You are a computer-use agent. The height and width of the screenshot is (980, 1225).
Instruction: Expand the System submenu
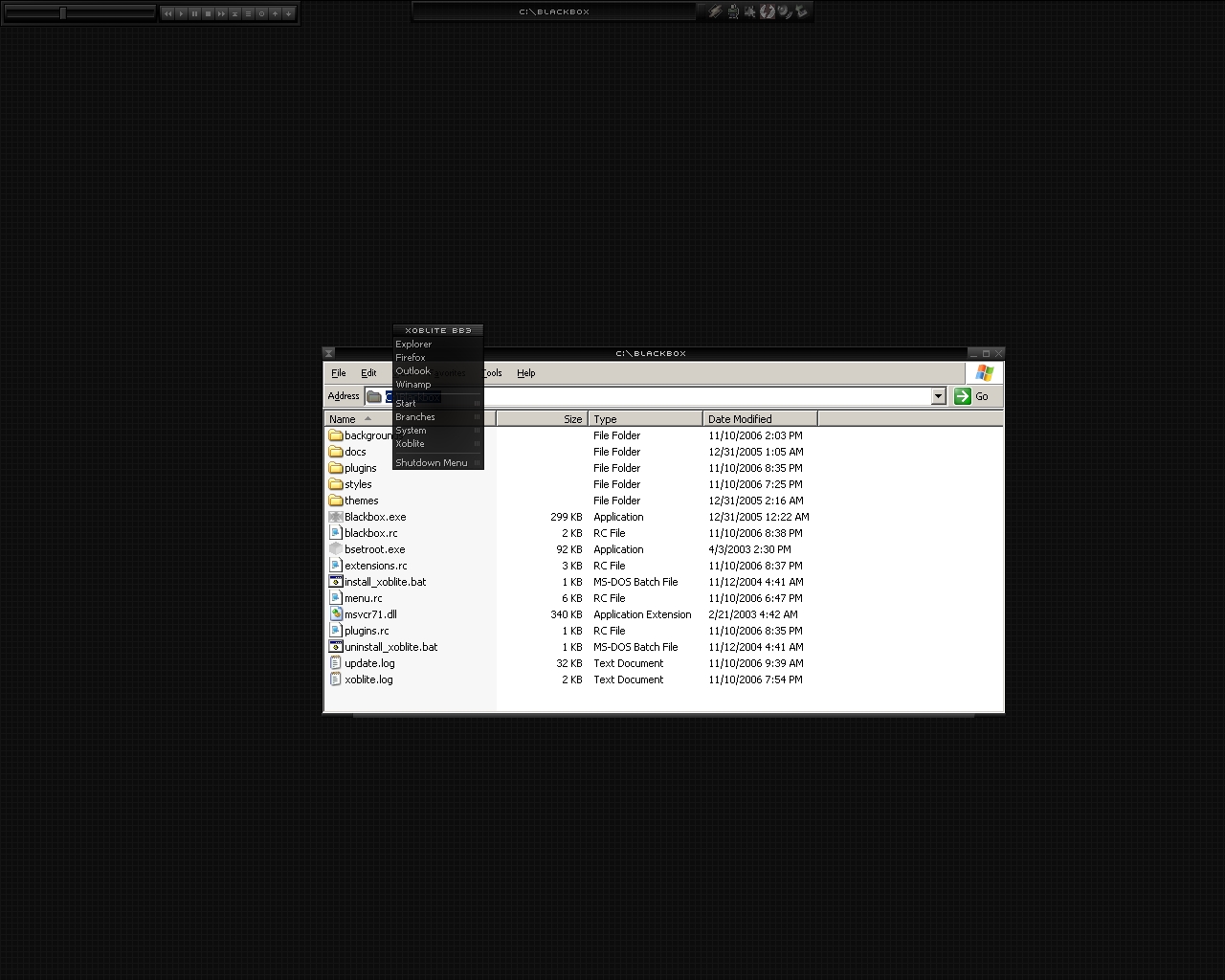[437, 430]
